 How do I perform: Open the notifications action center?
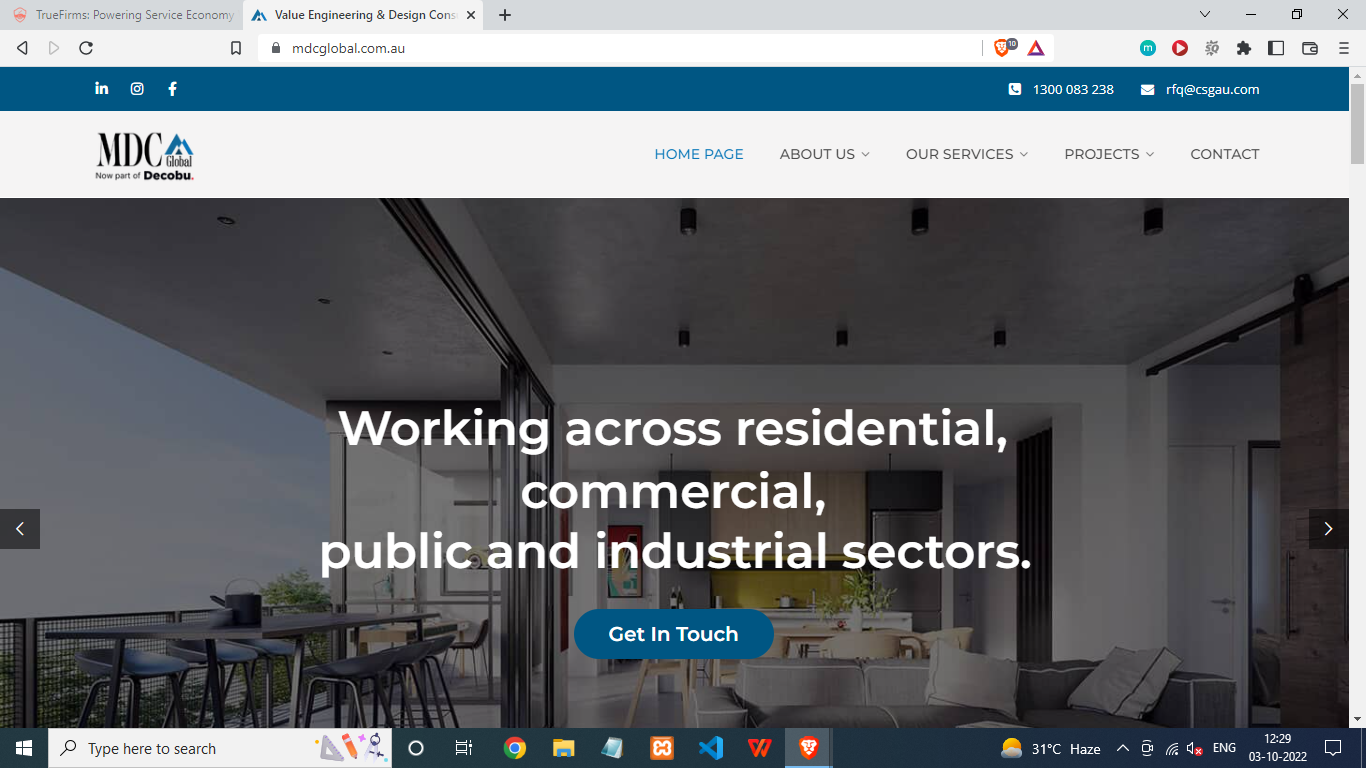click(x=1333, y=748)
